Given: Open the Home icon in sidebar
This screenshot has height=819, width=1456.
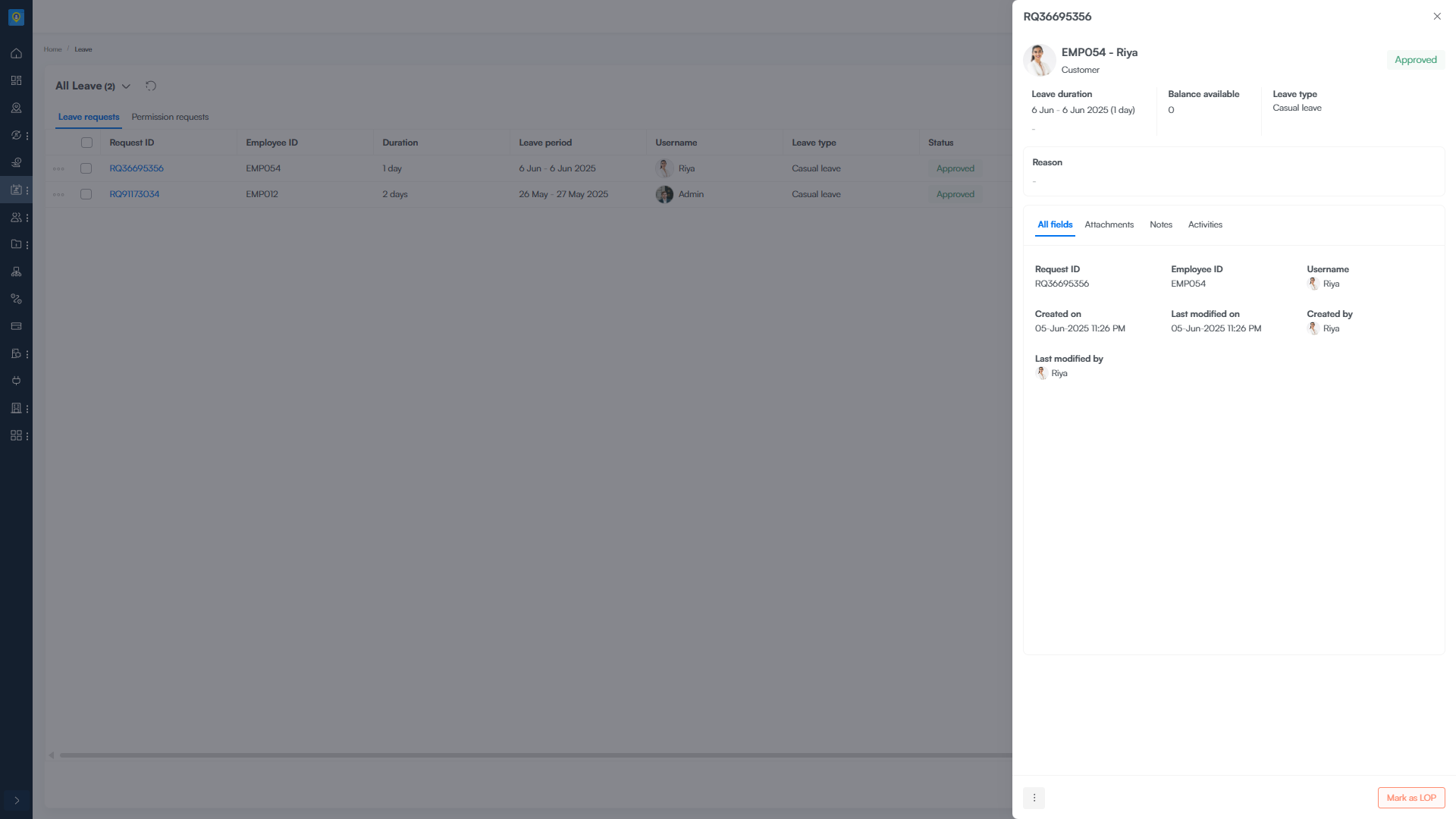Looking at the screenshot, I should point(16,53).
